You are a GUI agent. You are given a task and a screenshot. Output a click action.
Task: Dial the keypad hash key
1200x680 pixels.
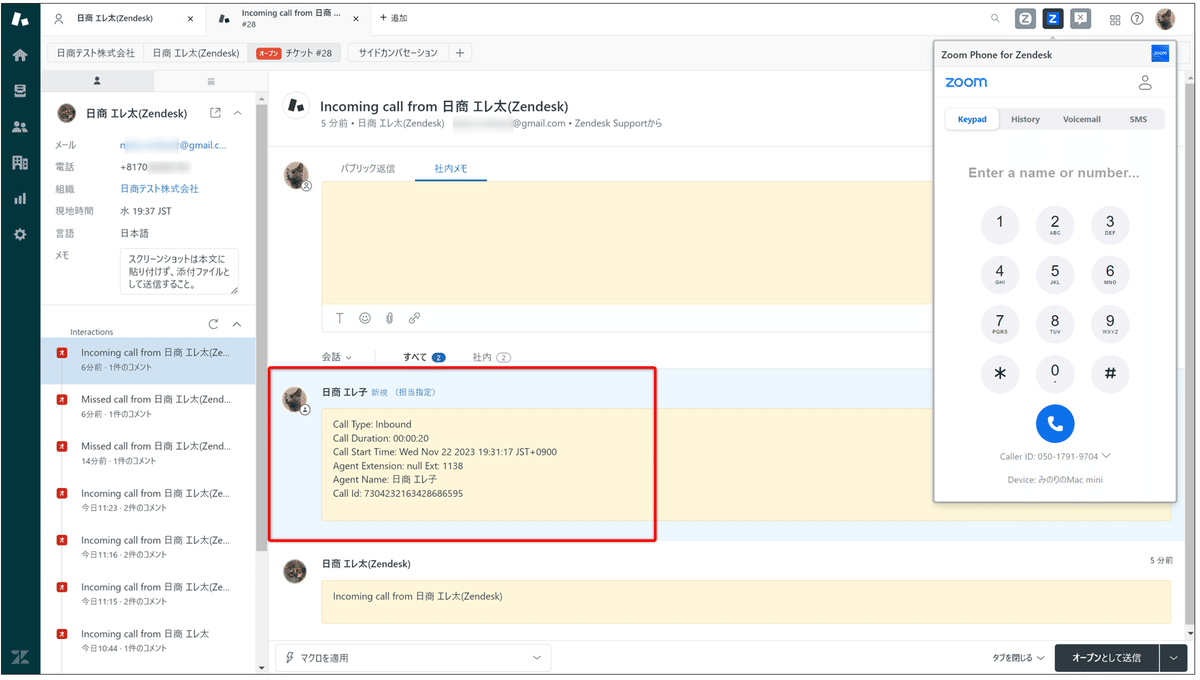(x=1110, y=374)
